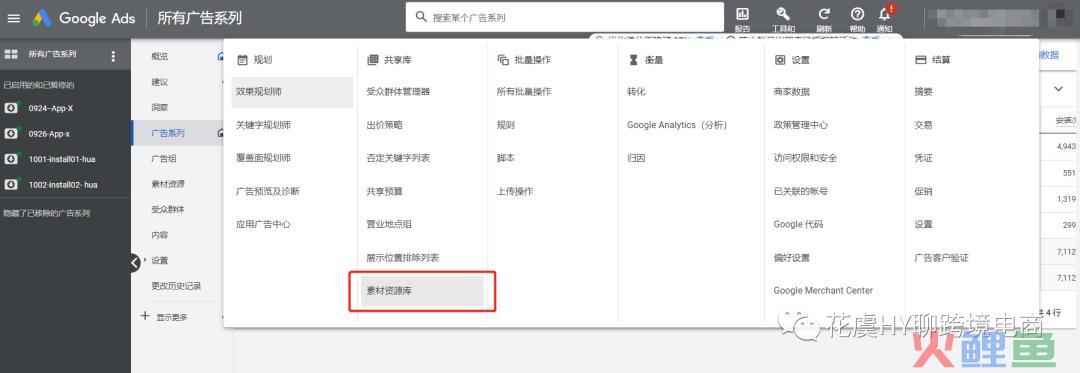Open 更改历史记录 change history

click(x=176, y=286)
